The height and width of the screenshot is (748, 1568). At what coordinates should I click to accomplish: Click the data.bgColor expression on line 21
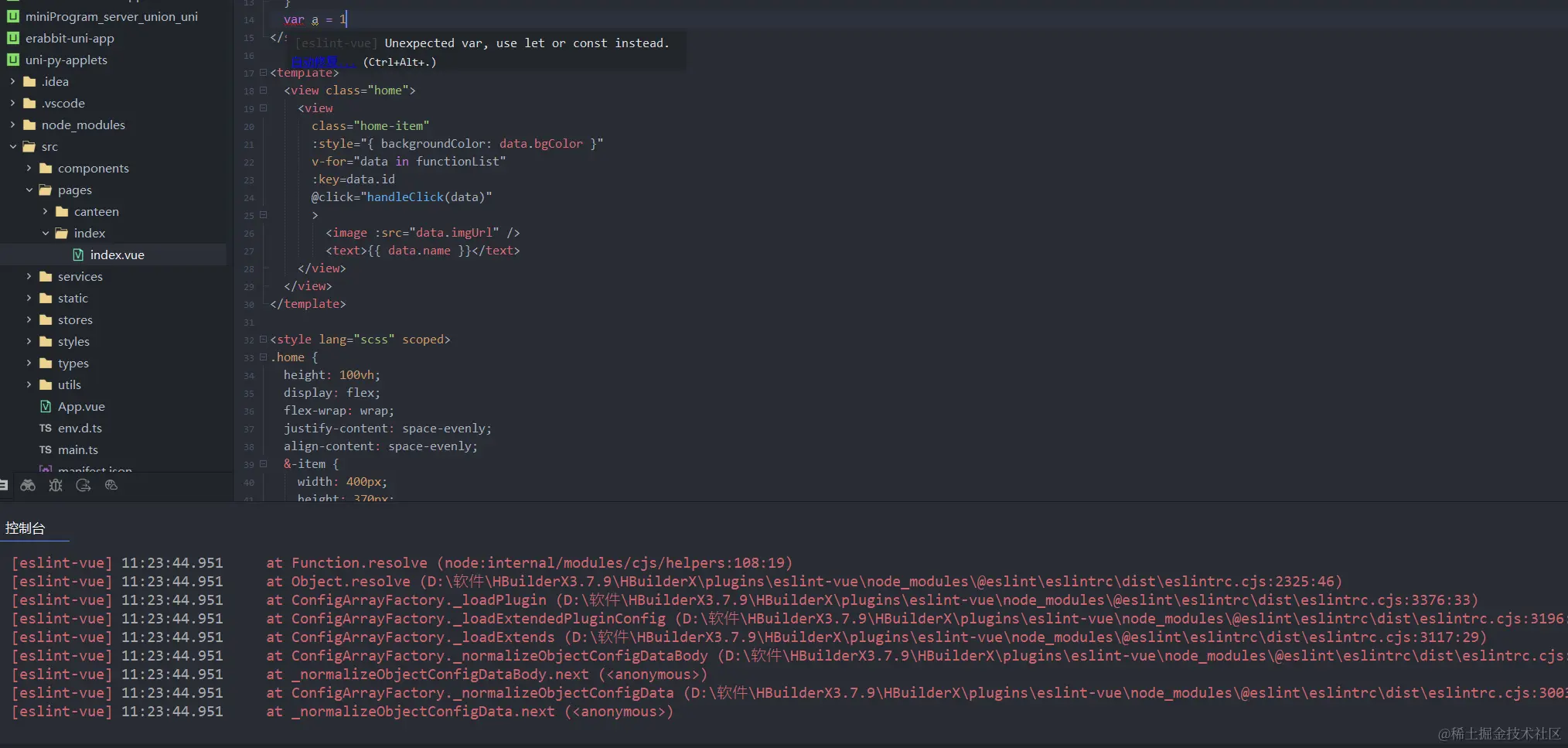pyautogui.click(x=541, y=144)
